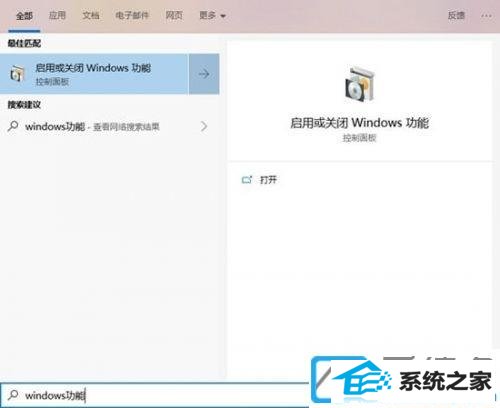
Task: Click the magnifier icon beside windows功能 suggestion
Action: click(x=13, y=126)
